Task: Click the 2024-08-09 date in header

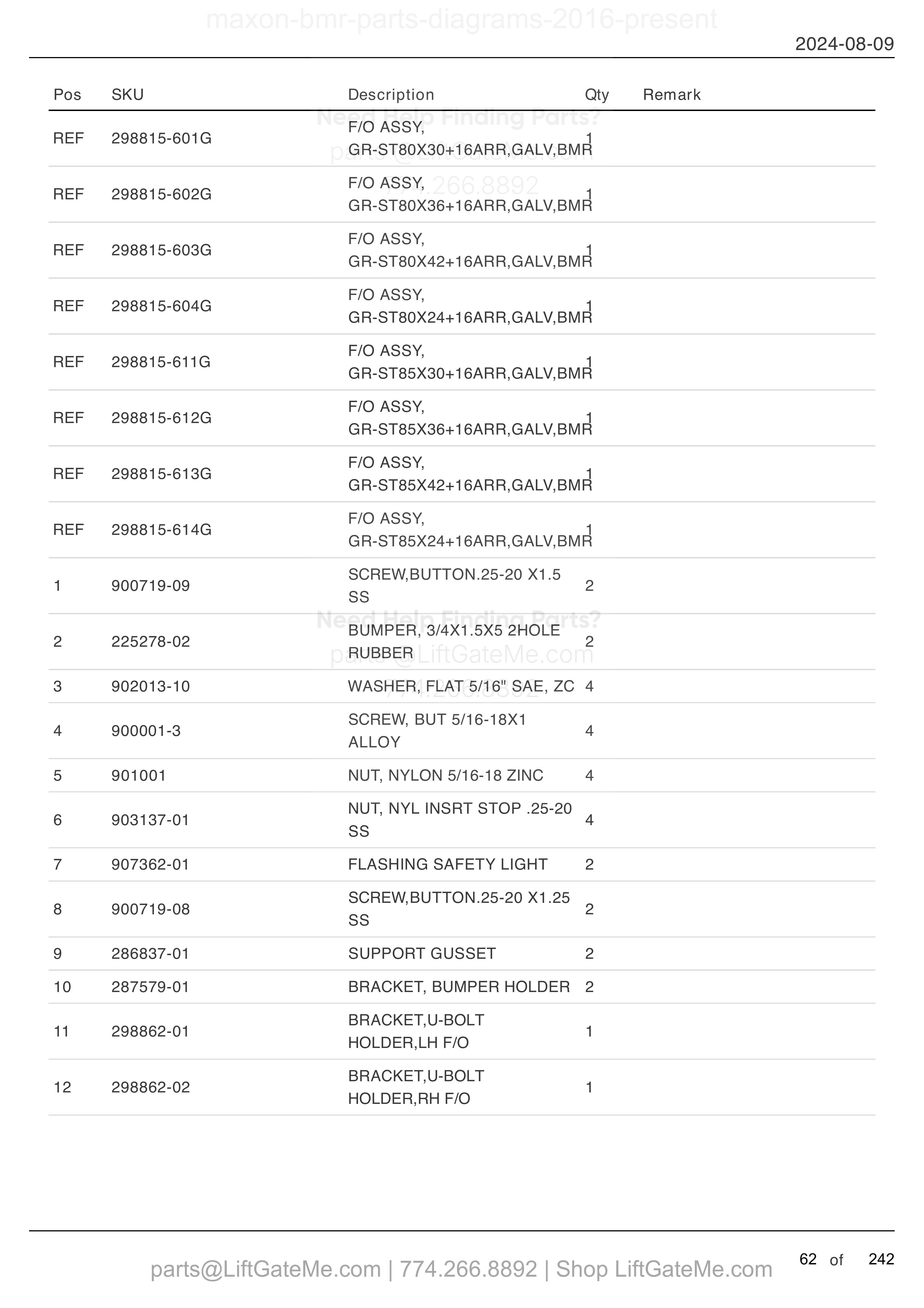Action: pyautogui.click(x=844, y=44)
